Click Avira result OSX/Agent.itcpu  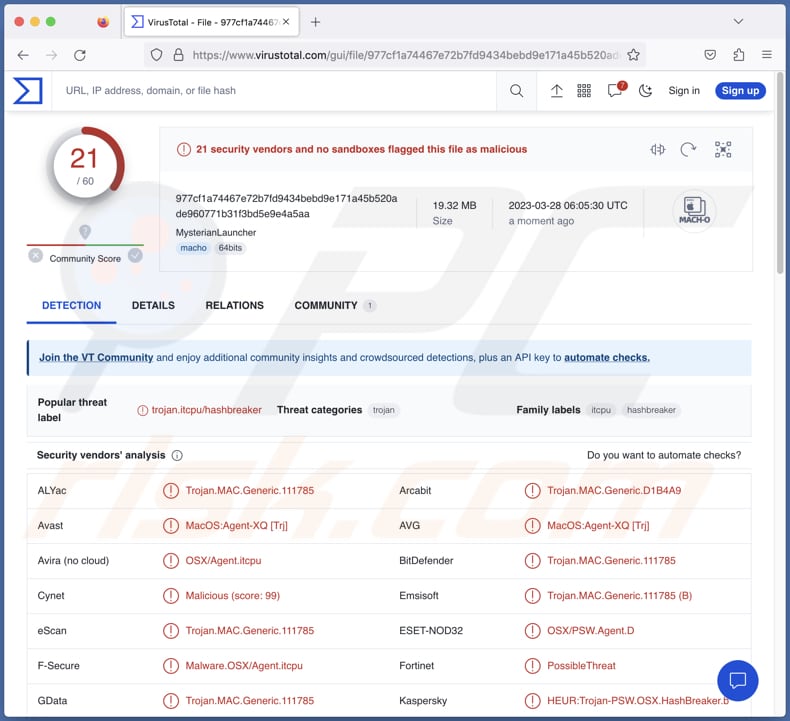click(223, 560)
